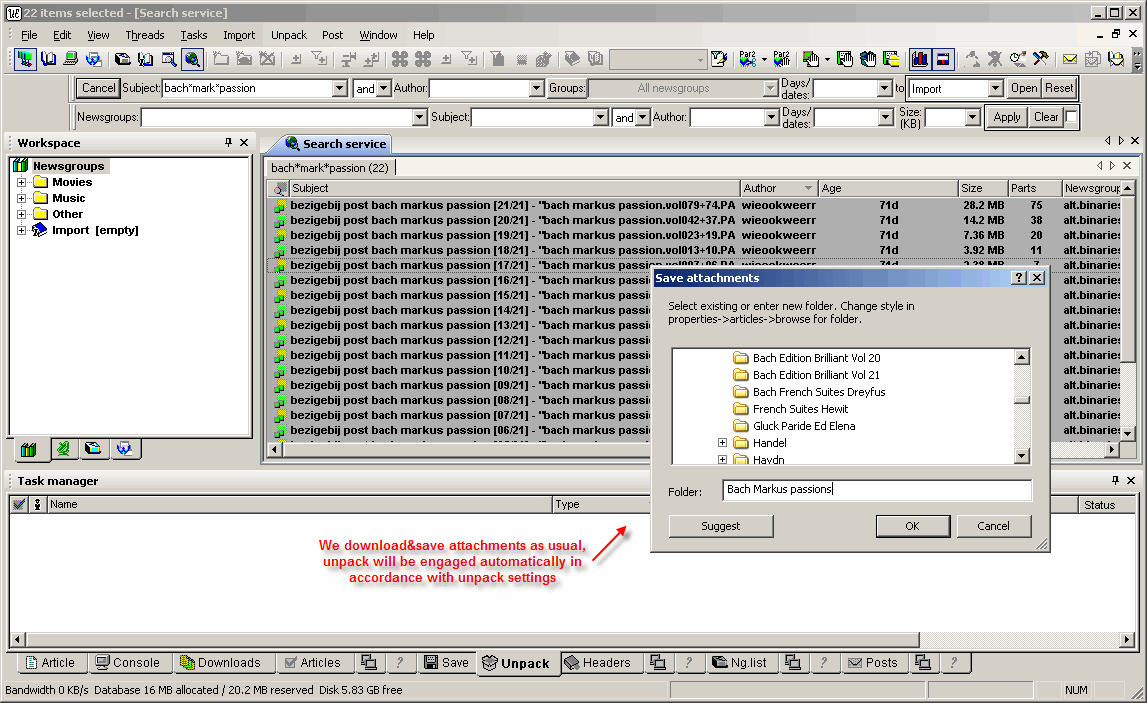Confirm the dialog with OK

click(x=911, y=526)
